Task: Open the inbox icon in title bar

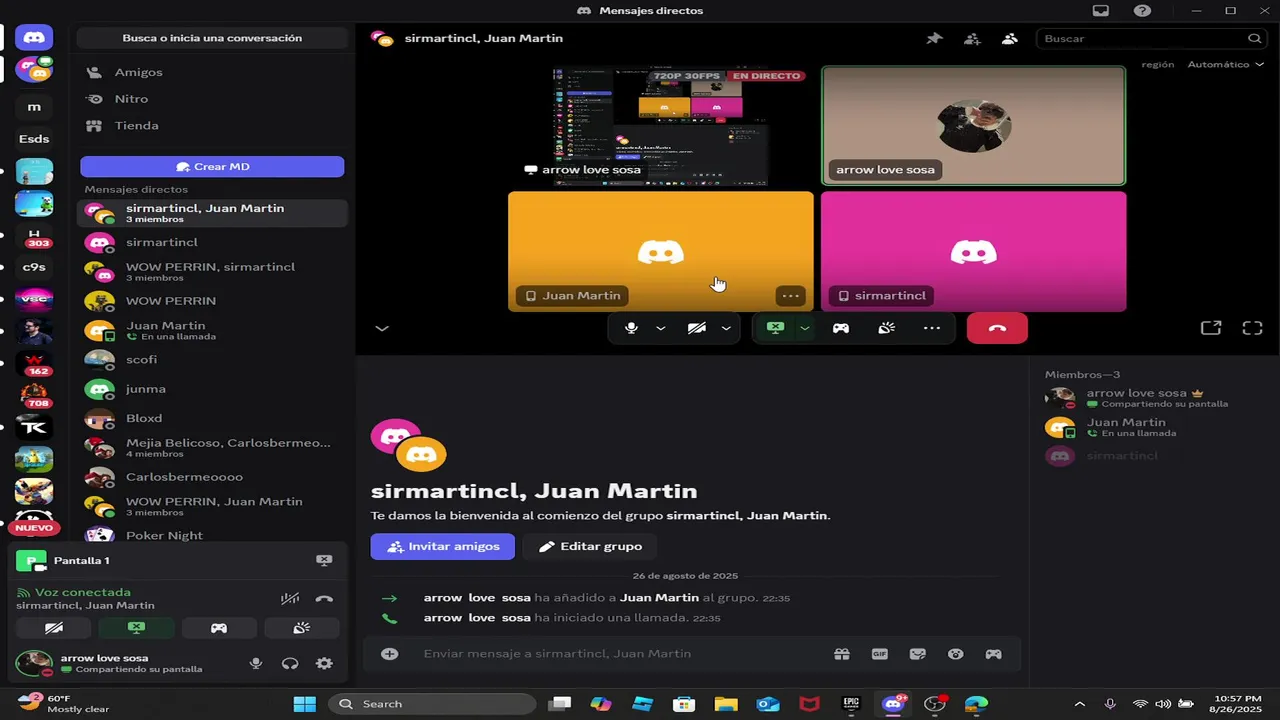Action: [x=1101, y=11]
